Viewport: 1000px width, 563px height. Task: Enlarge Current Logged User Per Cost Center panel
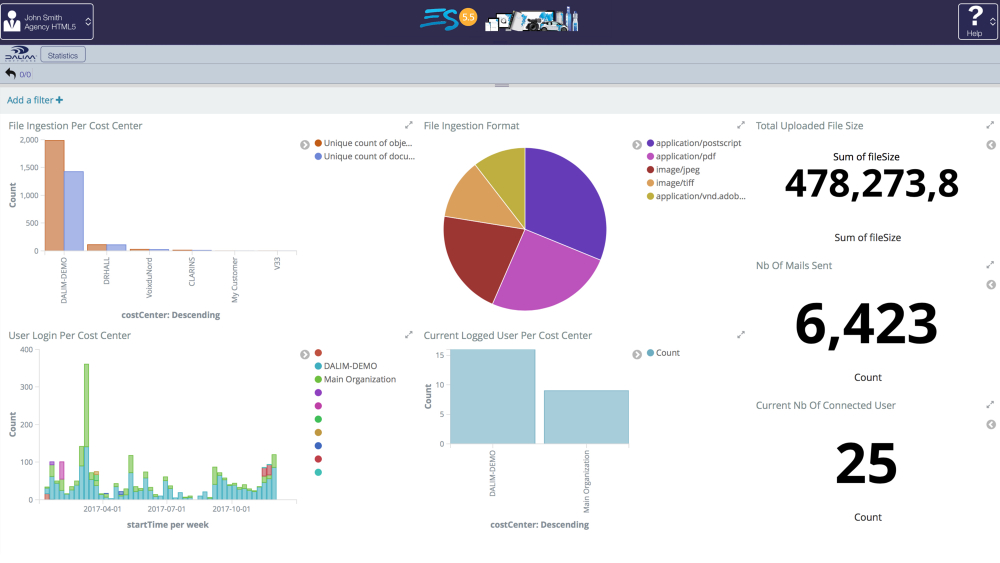pyautogui.click(x=741, y=335)
